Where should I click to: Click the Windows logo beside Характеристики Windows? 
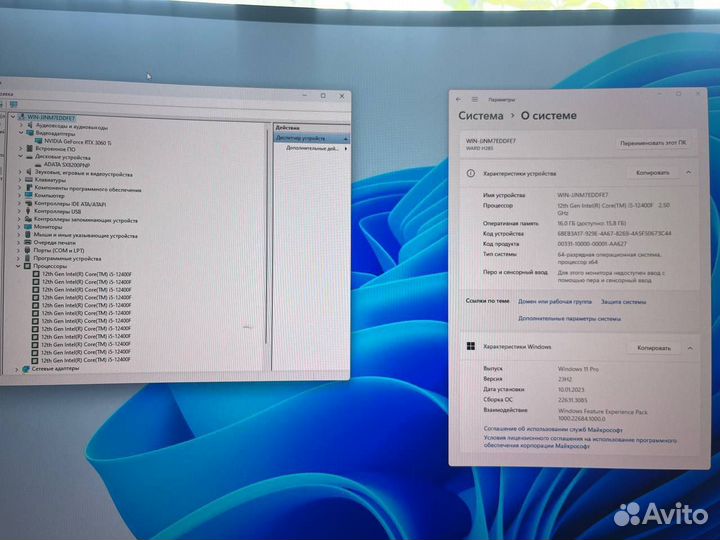[471, 346]
